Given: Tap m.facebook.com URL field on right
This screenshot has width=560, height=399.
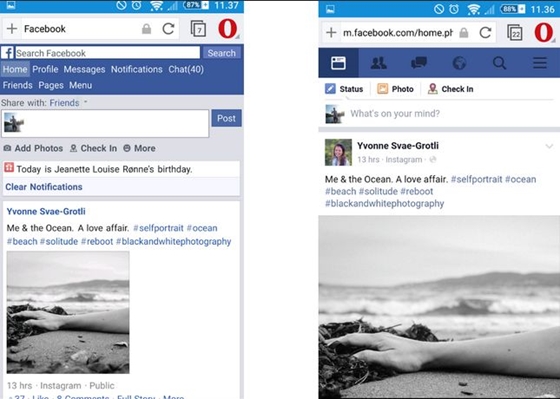Looking at the screenshot, I should (x=398, y=33).
